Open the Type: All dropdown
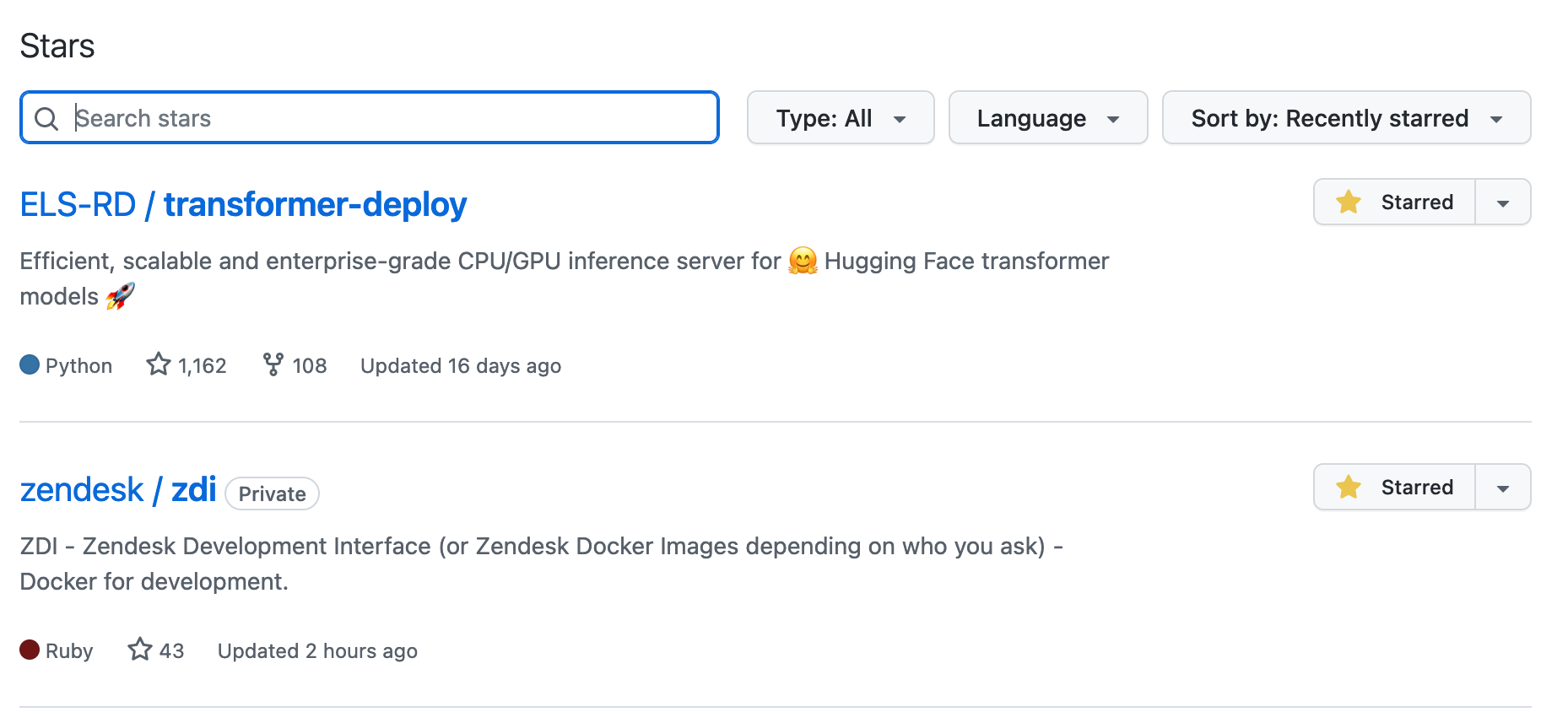 841,117
